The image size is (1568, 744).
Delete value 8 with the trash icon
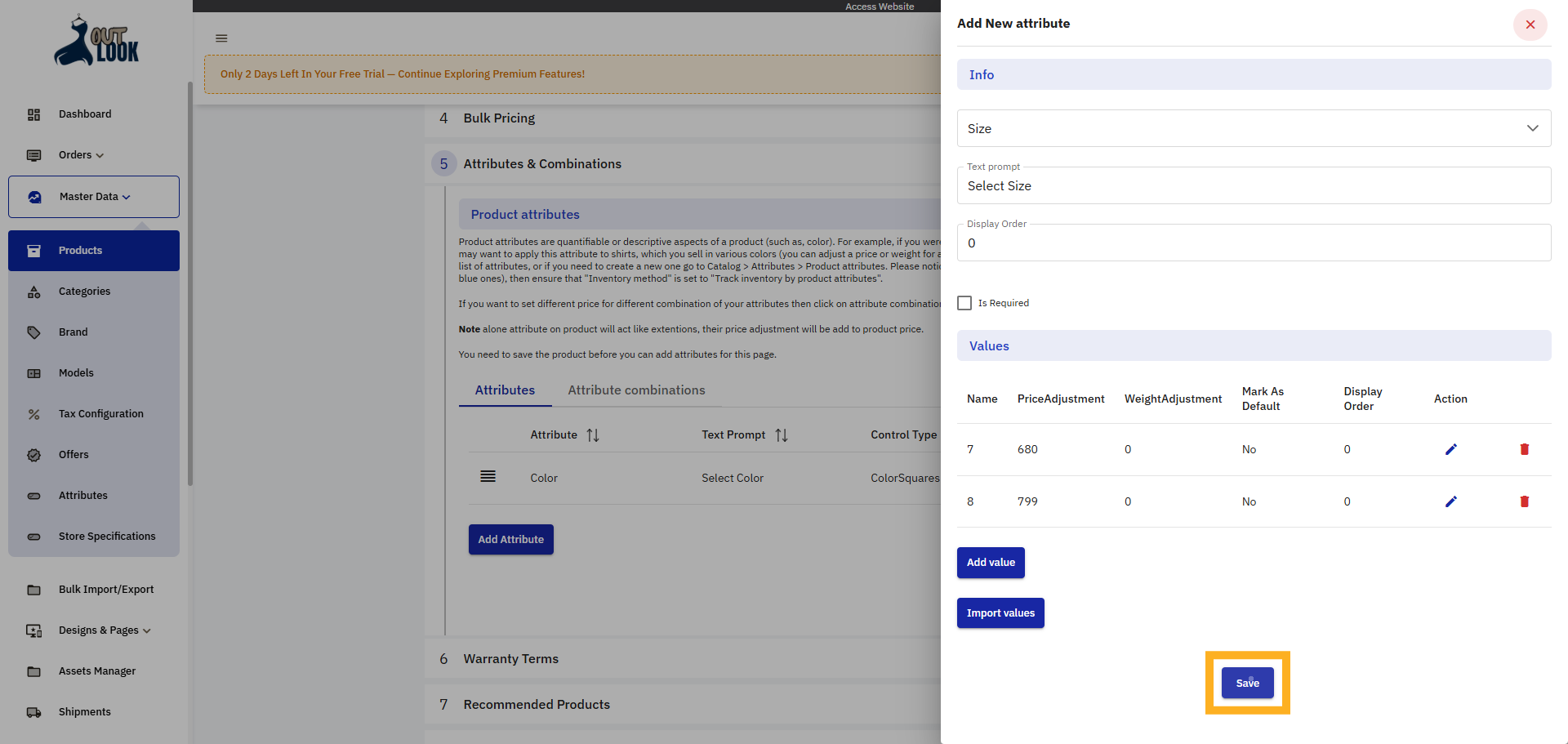tap(1524, 501)
